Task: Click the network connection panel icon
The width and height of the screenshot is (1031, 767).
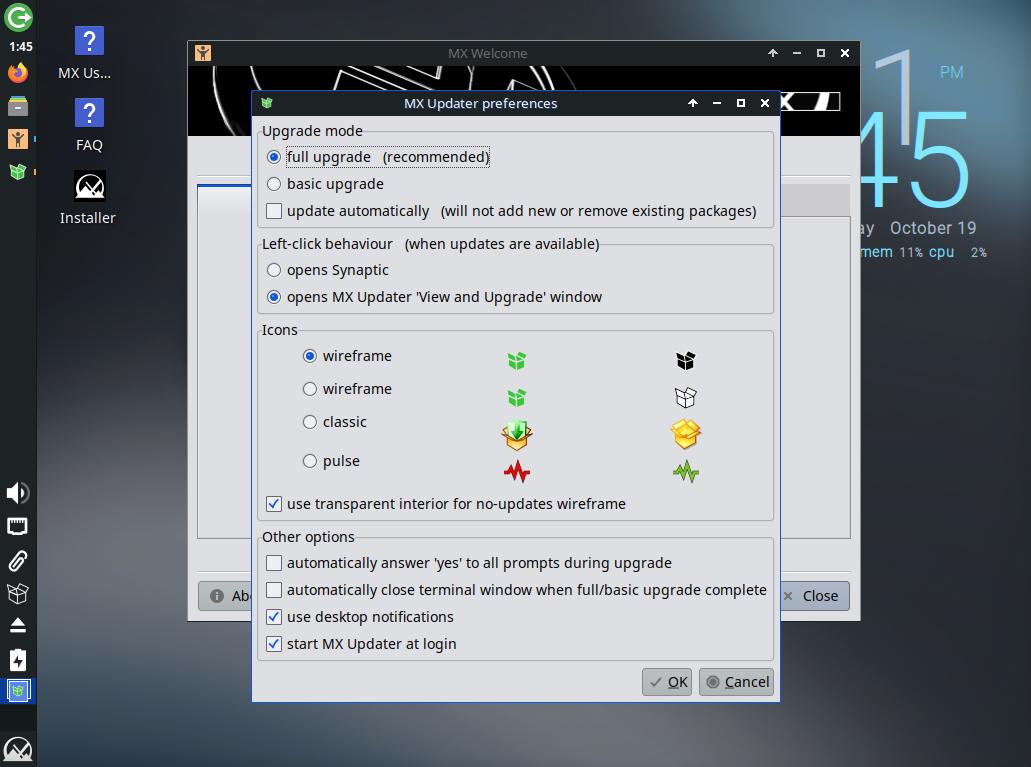Action: coord(18,526)
